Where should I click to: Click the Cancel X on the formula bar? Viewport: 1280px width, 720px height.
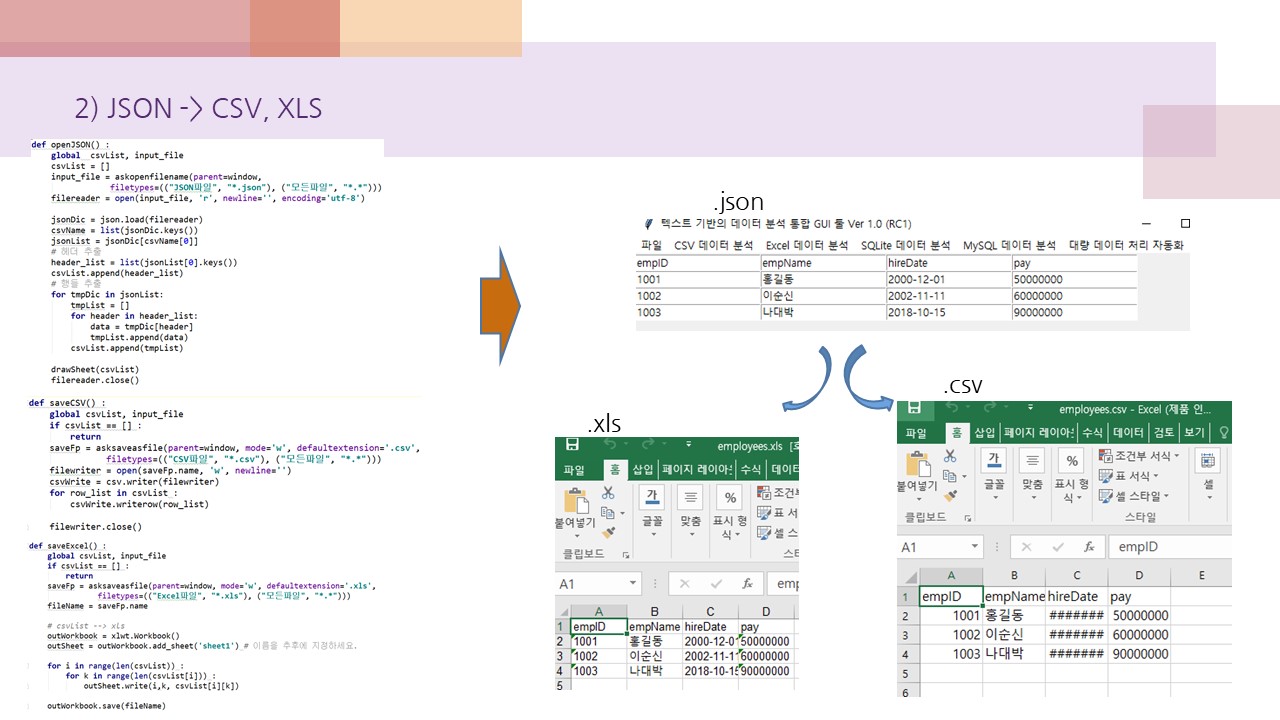pyautogui.click(x=1026, y=546)
